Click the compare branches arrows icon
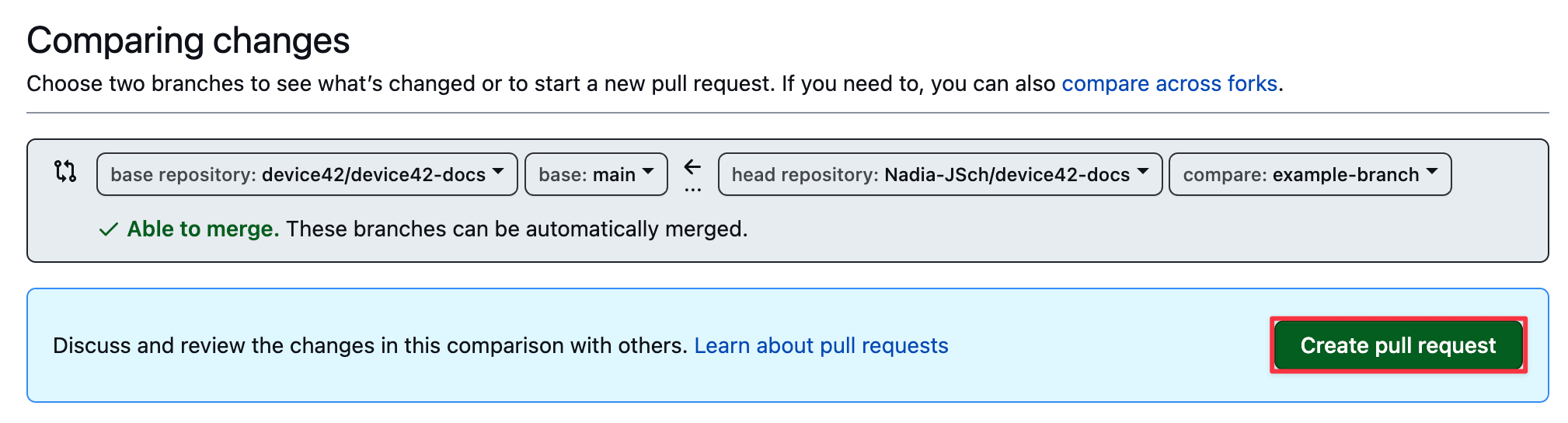 coord(65,171)
